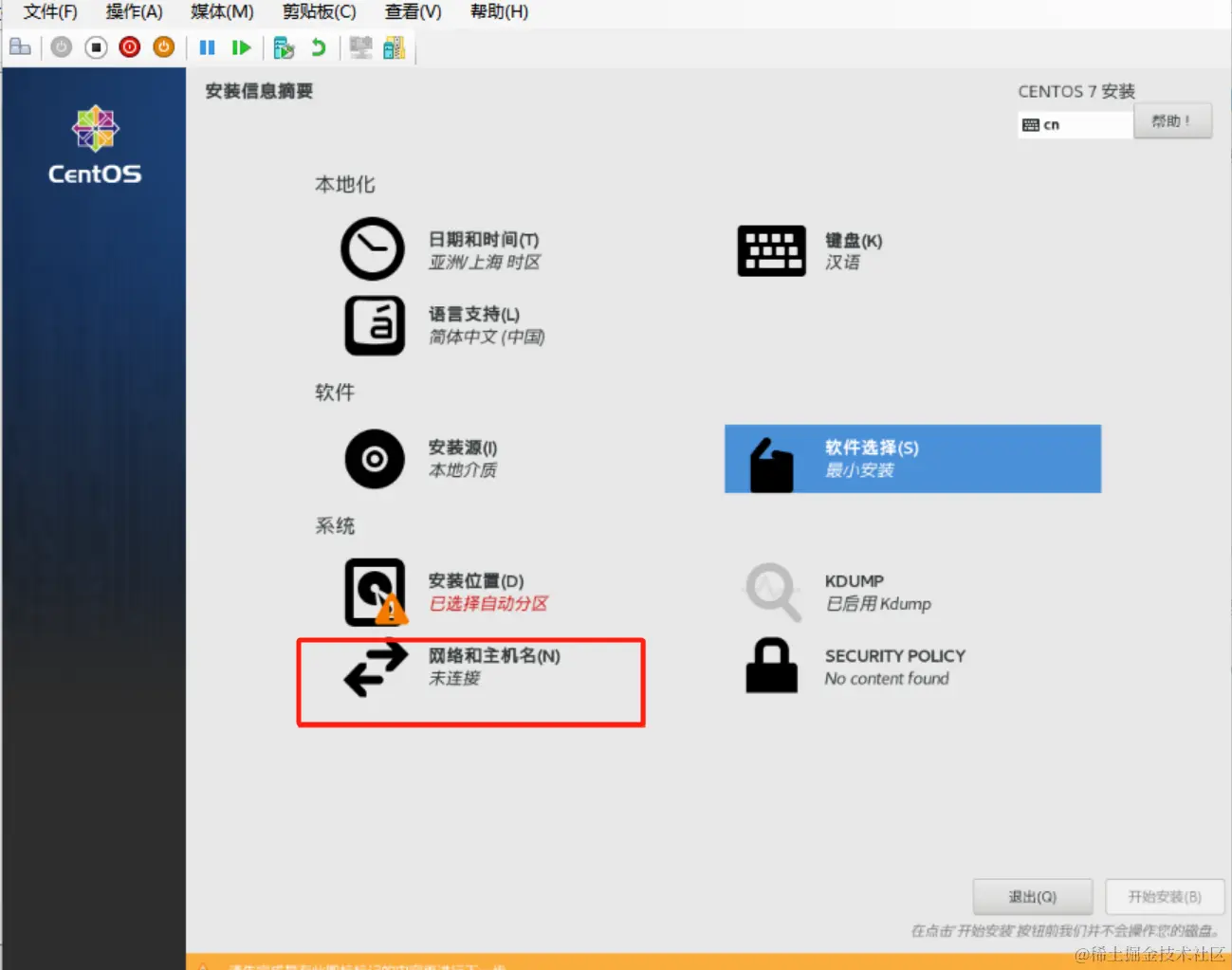This screenshot has width=1232, height=970.
Task: Open the 剪贴板(C) menu
Action: [320, 12]
